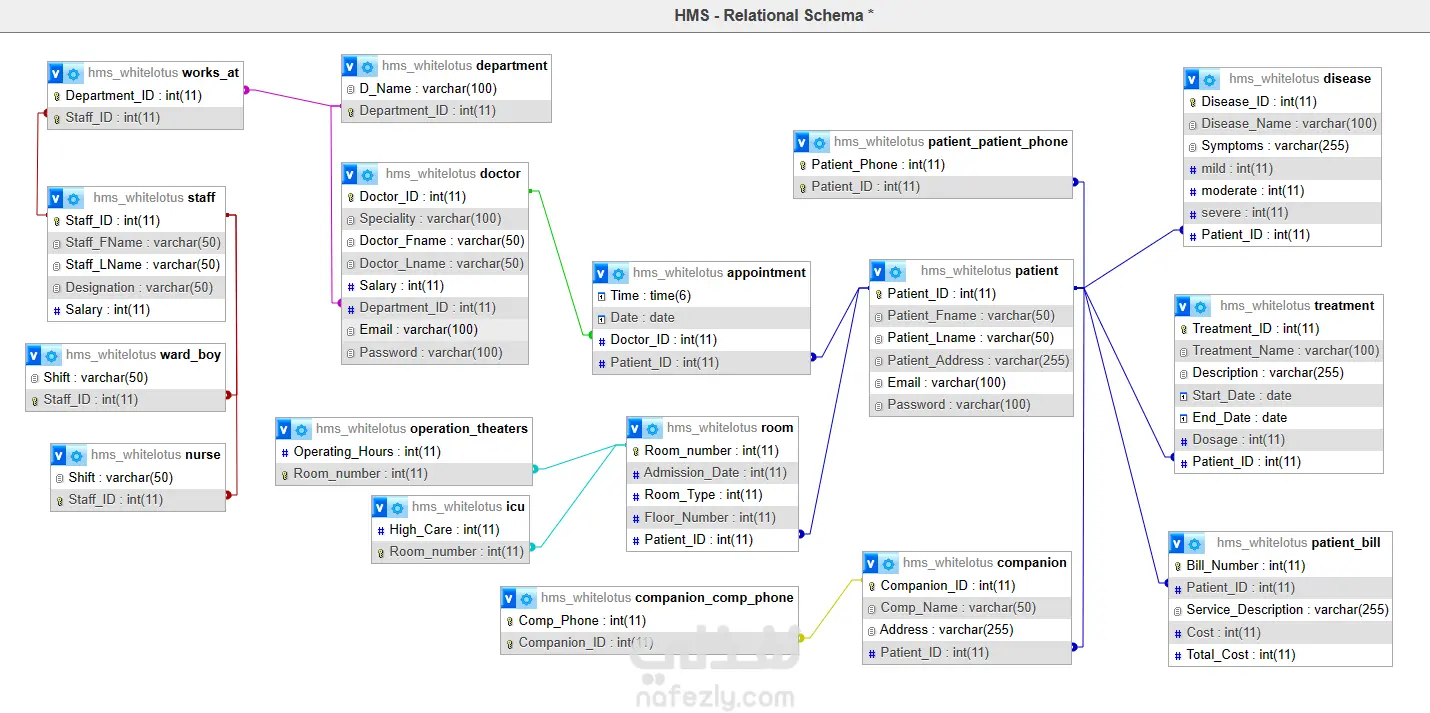The image size is (1430, 713).
Task: Select High_Care column in icu table
Action: tap(451, 530)
